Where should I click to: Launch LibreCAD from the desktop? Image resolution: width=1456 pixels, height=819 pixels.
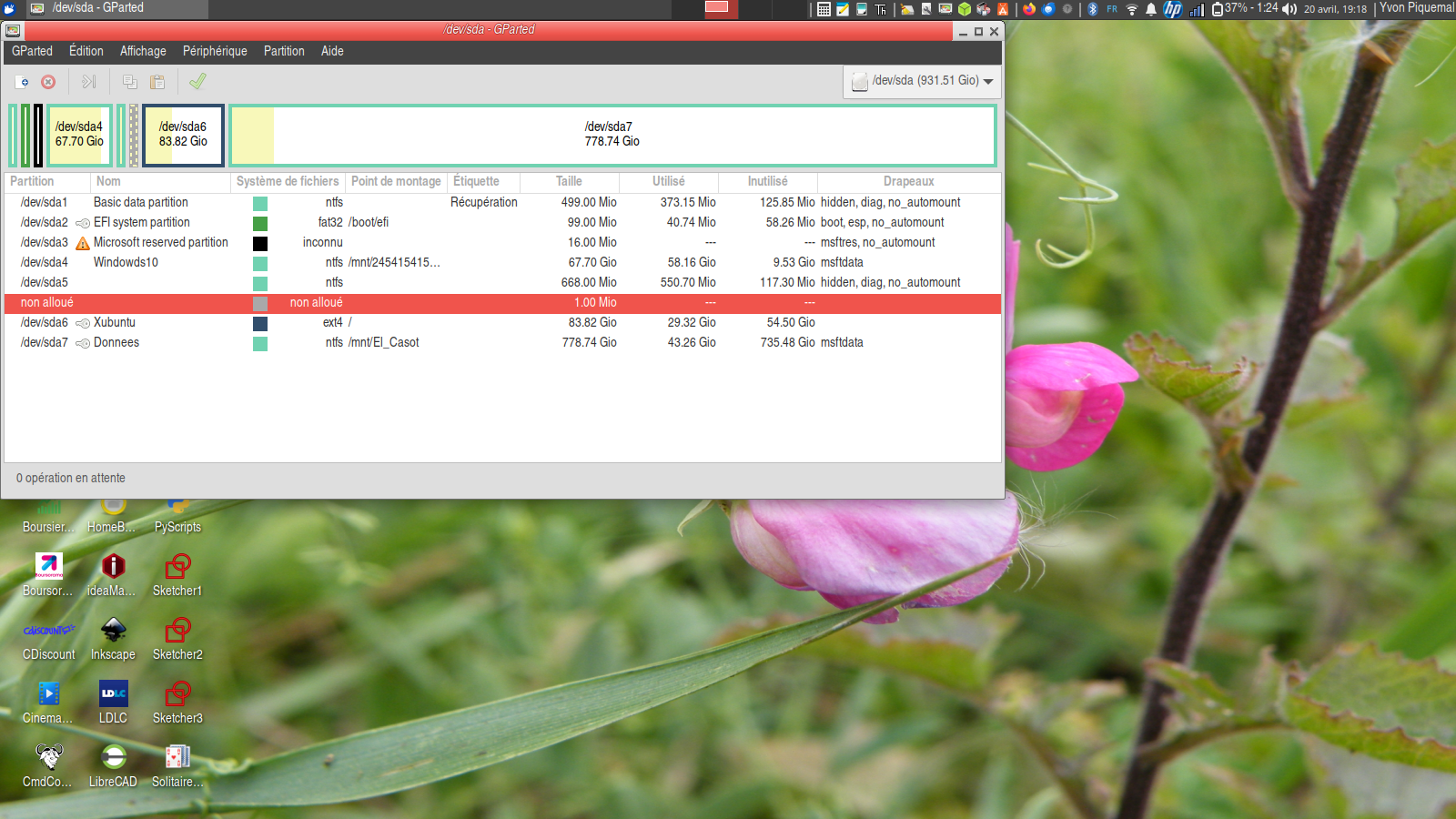coord(113,766)
